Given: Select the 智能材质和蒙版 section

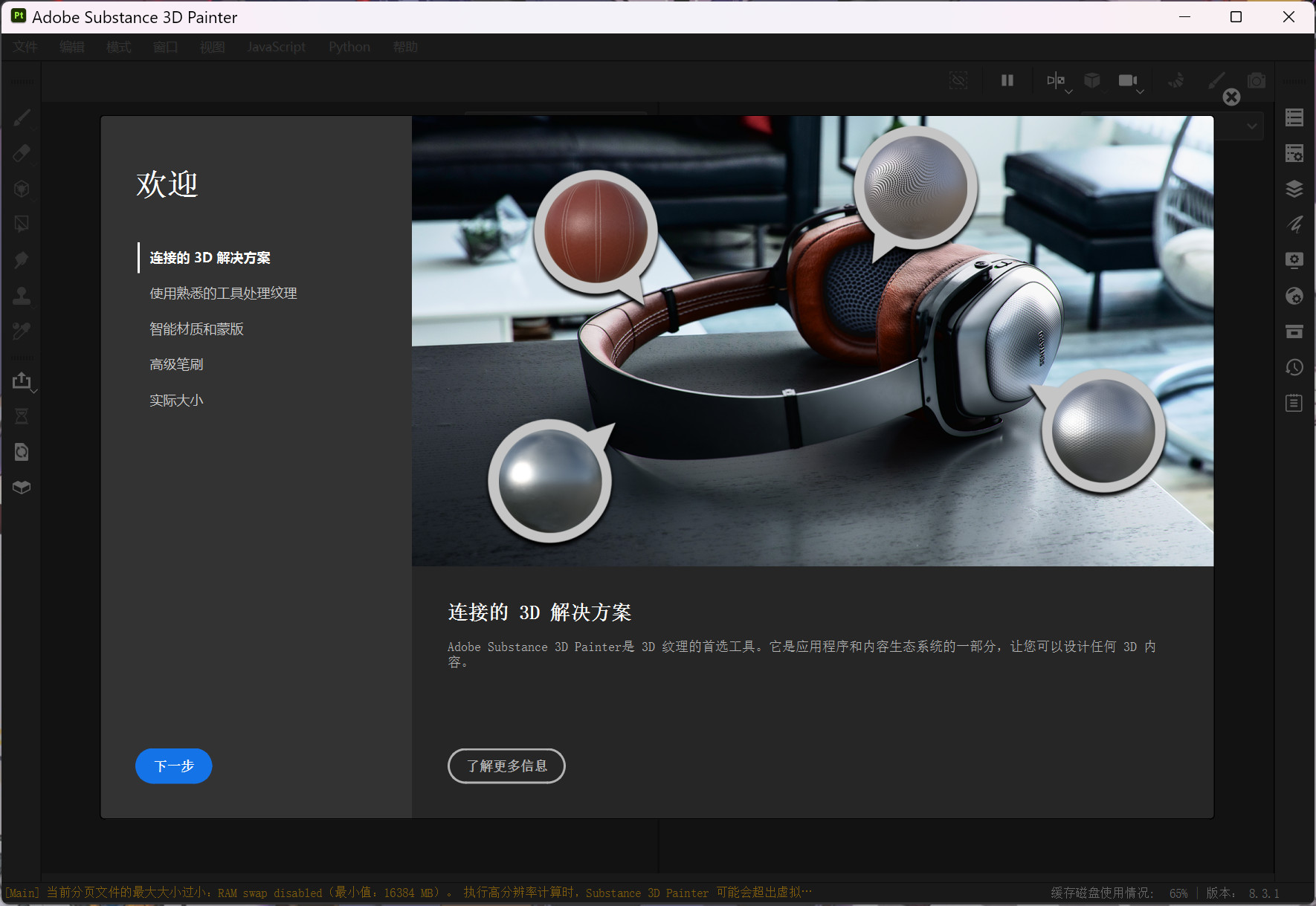Looking at the screenshot, I should 196,329.
